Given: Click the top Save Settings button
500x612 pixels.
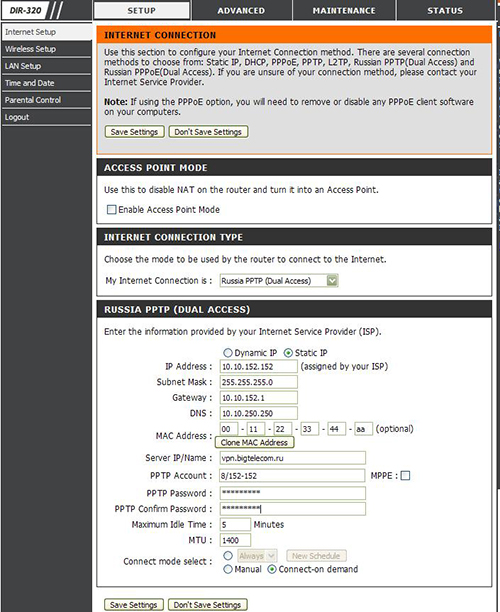Looking at the screenshot, I should 134,132.
